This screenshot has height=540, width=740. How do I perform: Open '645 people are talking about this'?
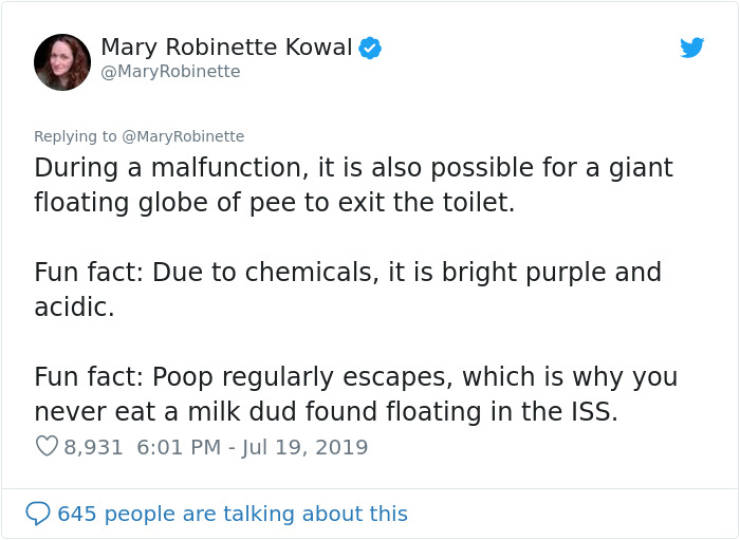pyautogui.click(x=232, y=514)
